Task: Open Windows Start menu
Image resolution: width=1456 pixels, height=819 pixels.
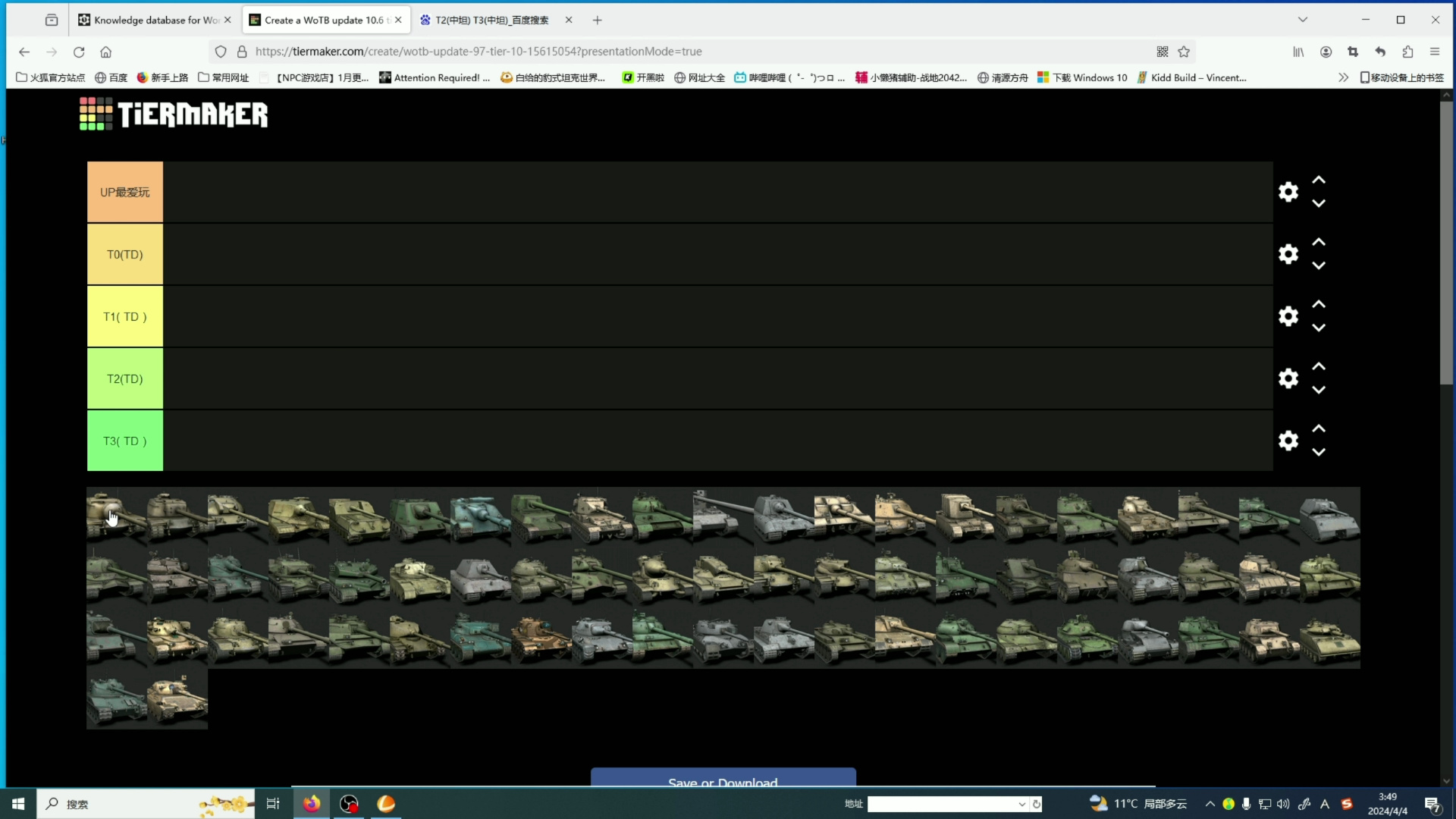Action: (x=18, y=804)
